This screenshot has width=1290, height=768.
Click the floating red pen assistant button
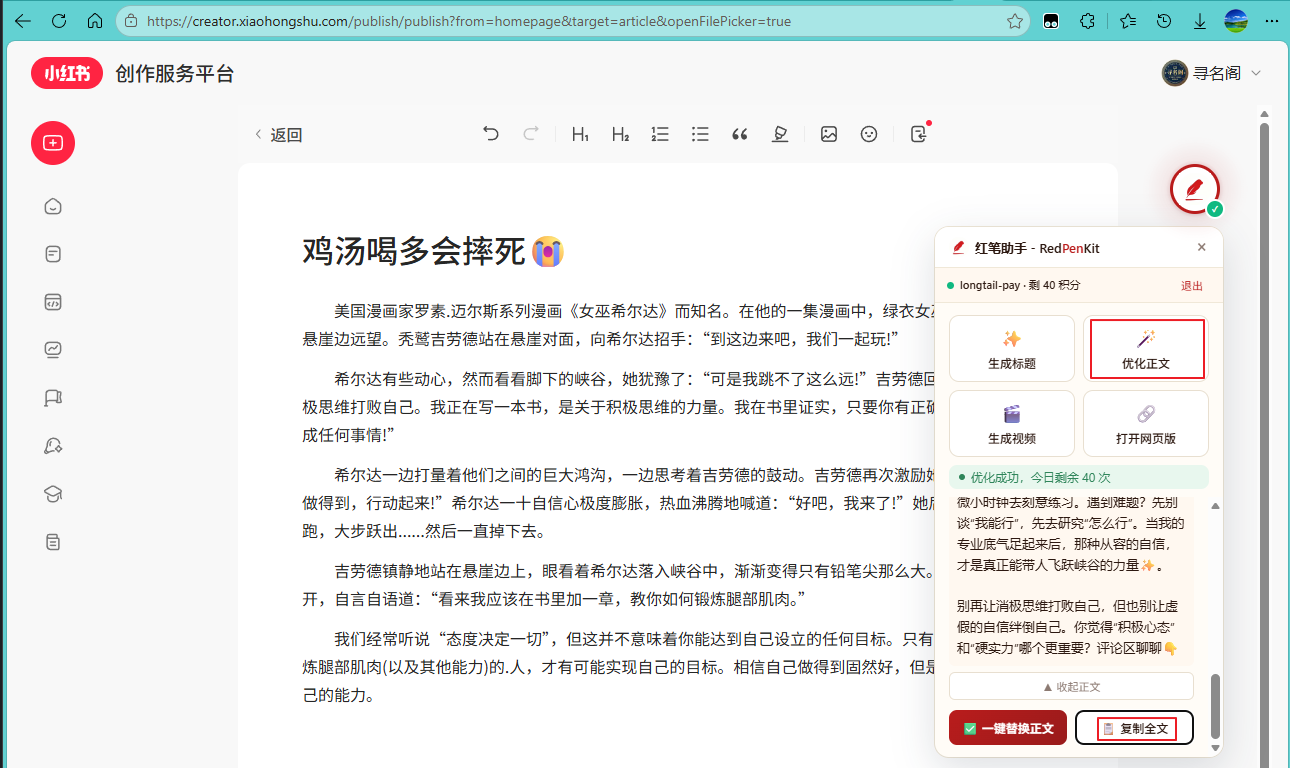pyautogui.click(x=1195, y=189)
